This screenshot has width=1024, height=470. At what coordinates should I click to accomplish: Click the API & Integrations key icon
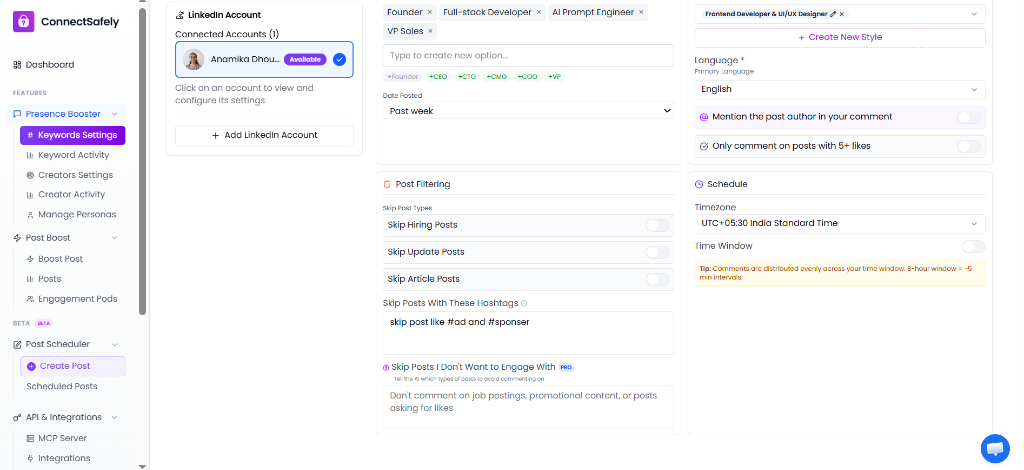tap(17, 417)
